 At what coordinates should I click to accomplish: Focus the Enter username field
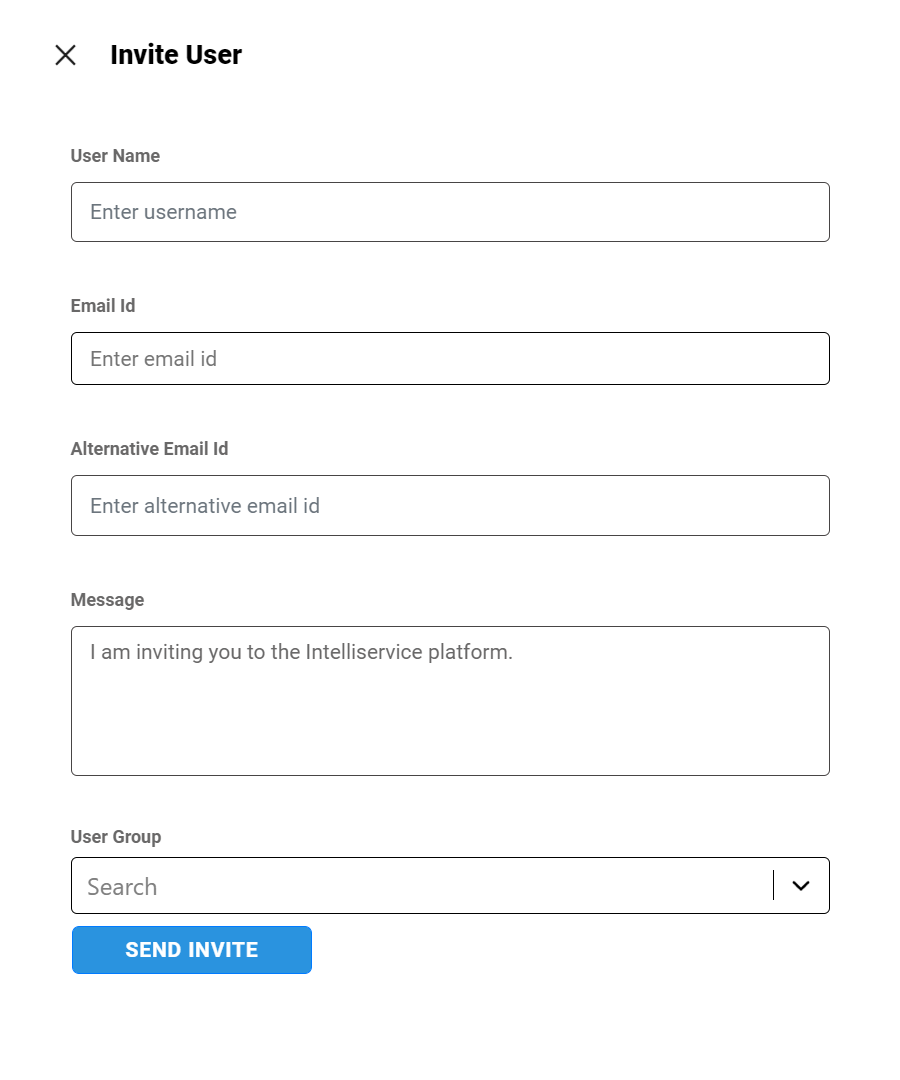pyautogui.click(x=400, y=212)
